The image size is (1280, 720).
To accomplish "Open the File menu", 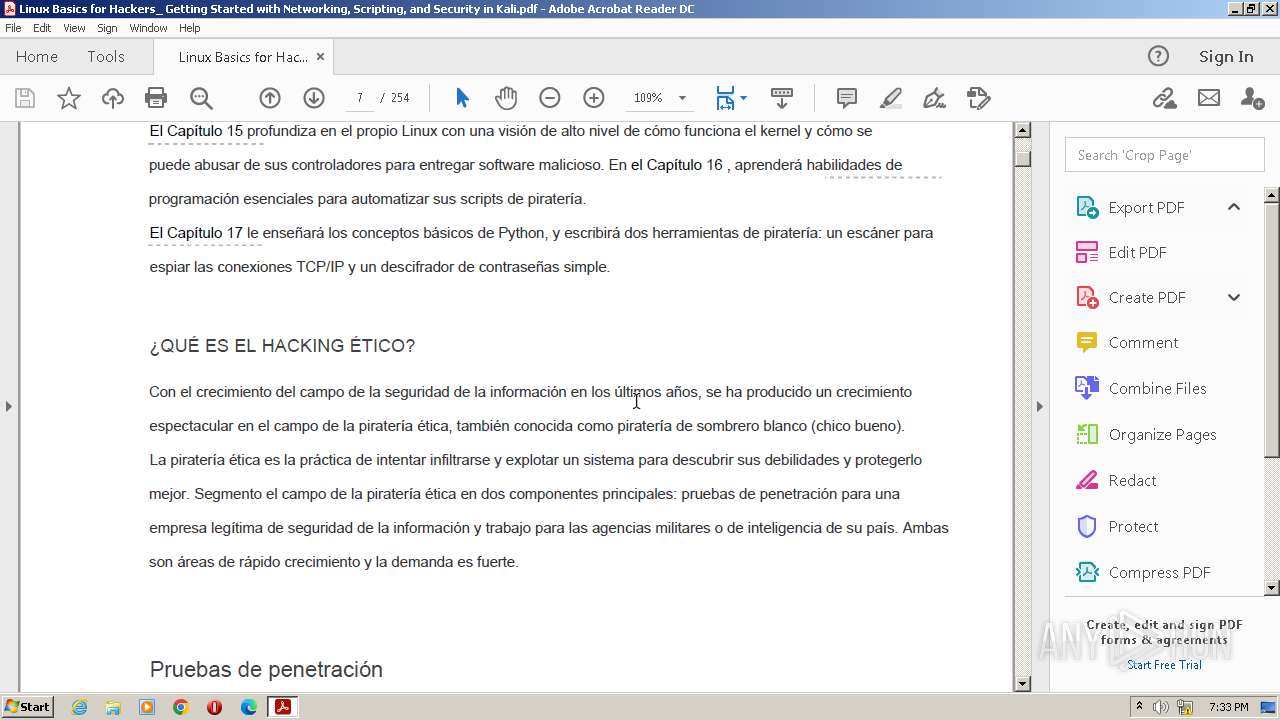I will 13,28.
